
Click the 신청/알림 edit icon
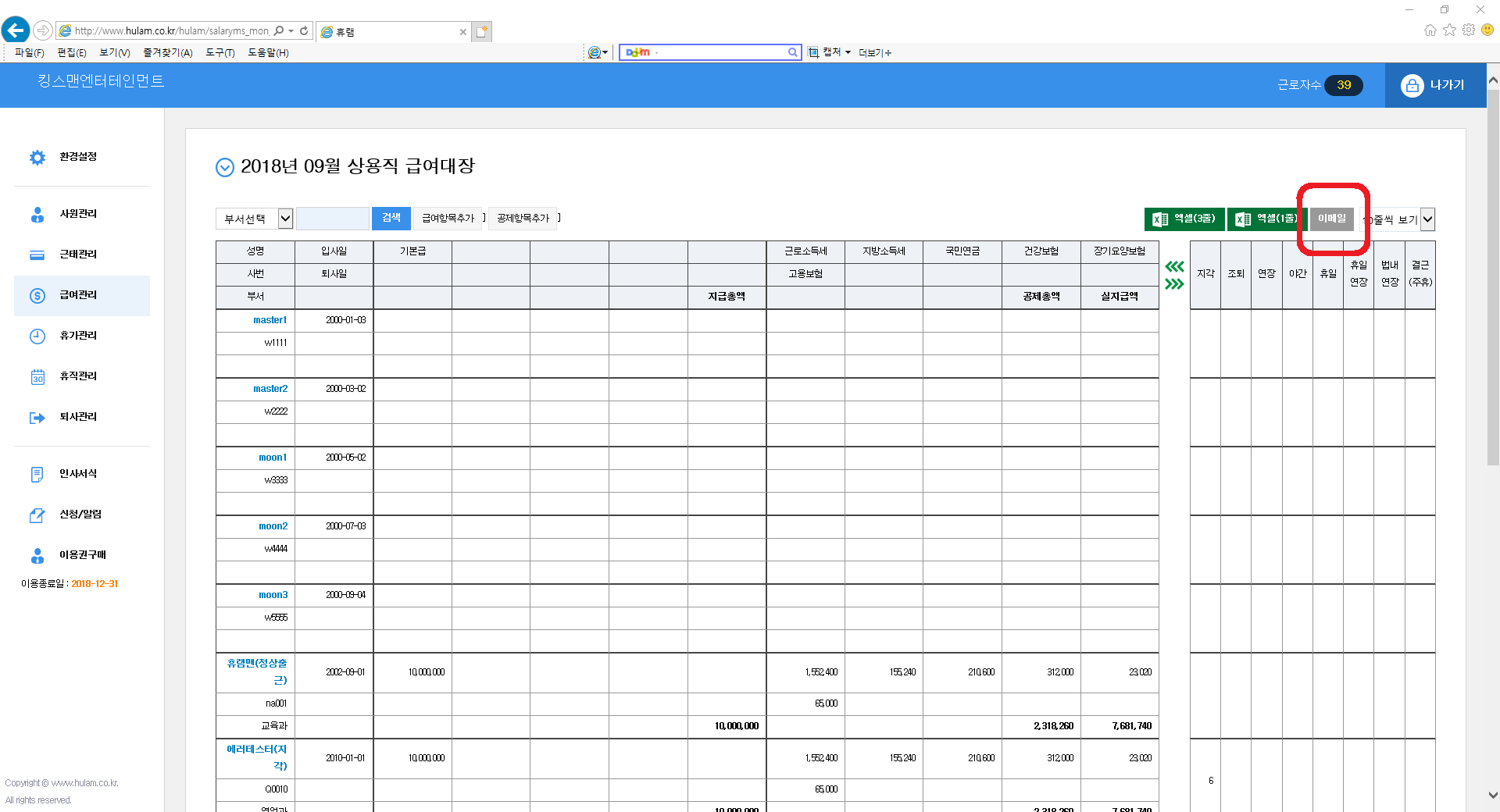pos(37,515)
